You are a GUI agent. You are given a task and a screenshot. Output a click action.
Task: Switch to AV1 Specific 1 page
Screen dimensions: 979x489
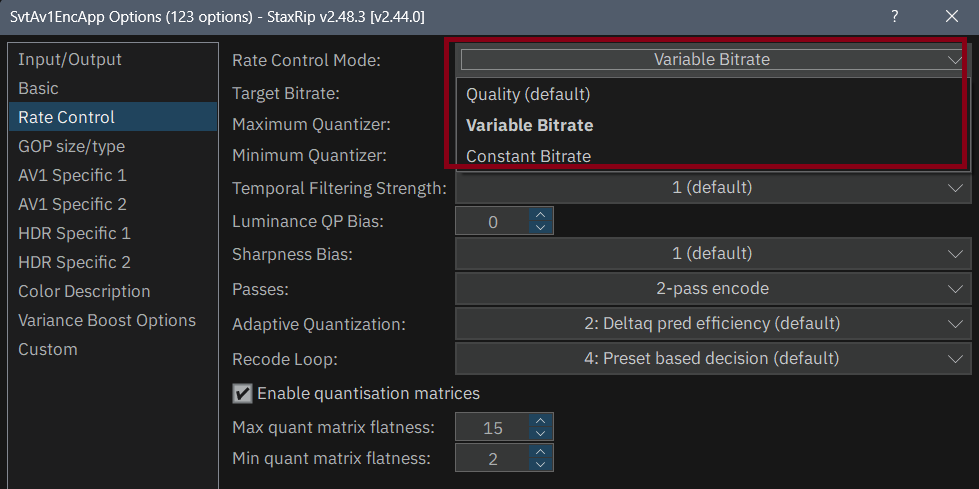72,175
